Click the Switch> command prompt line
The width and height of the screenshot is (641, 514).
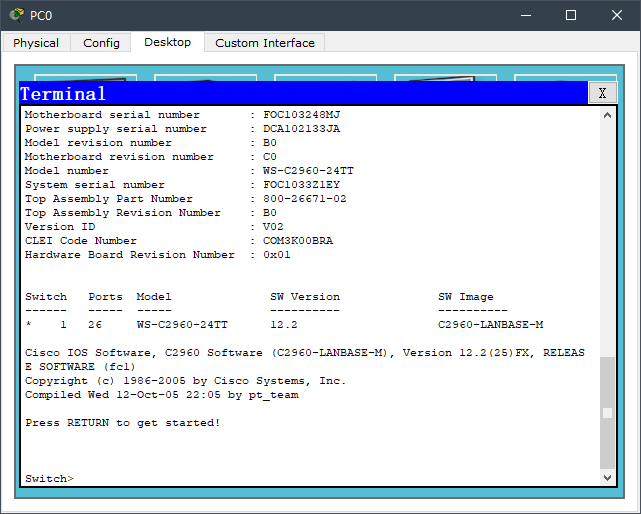pos(49,478)
